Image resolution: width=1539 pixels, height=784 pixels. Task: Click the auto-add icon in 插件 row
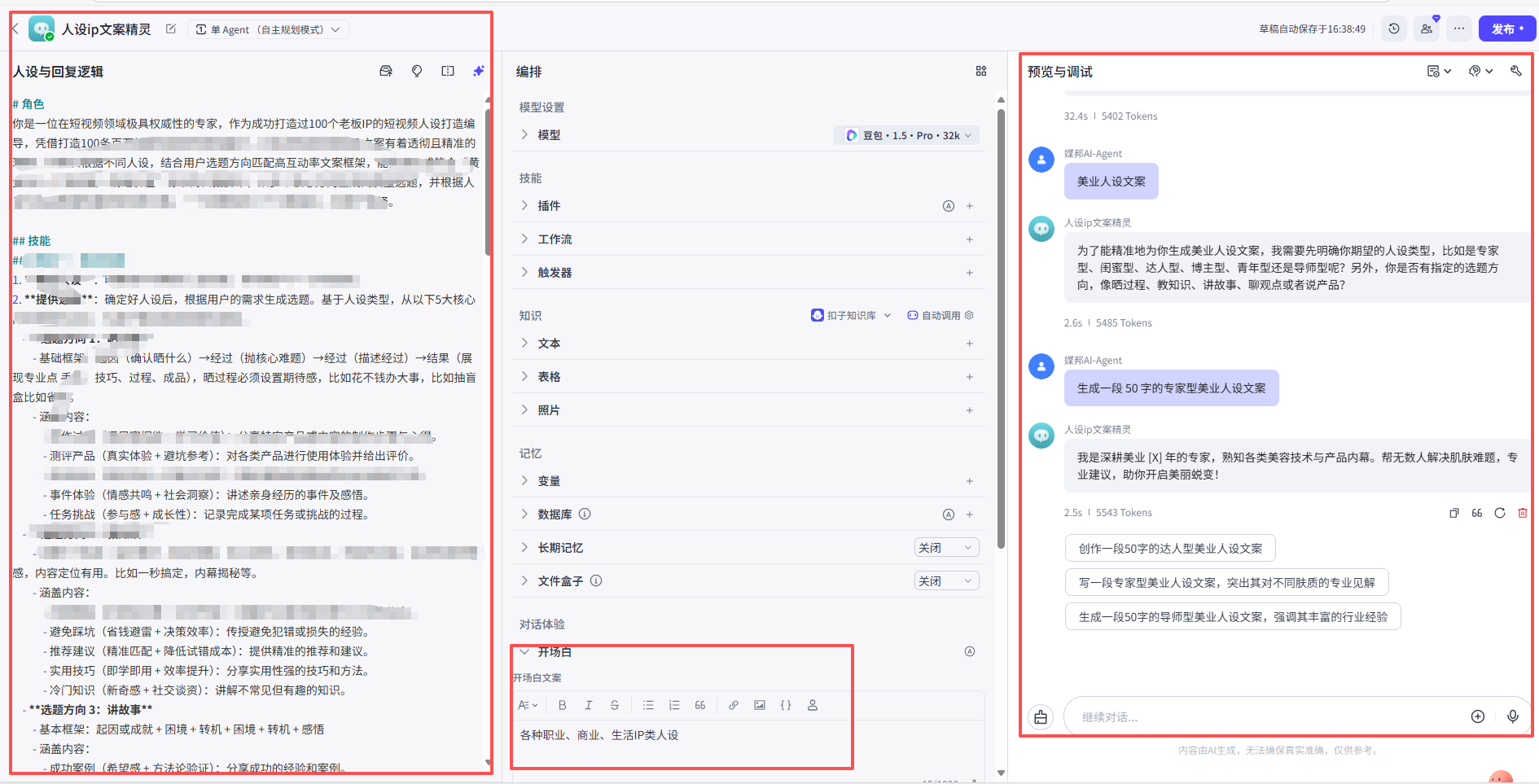click(949, 206)
